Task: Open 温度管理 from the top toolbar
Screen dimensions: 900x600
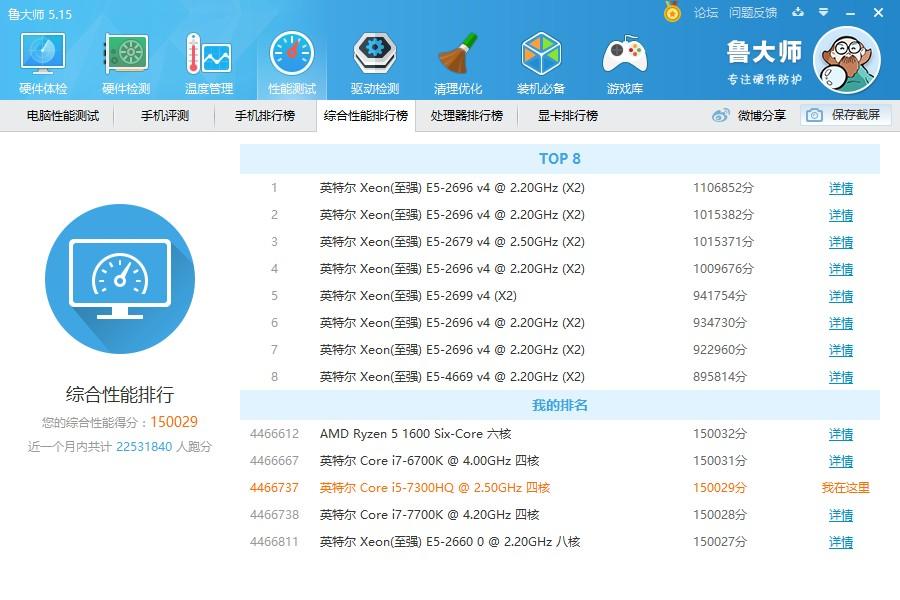Action: pos(208,60)
